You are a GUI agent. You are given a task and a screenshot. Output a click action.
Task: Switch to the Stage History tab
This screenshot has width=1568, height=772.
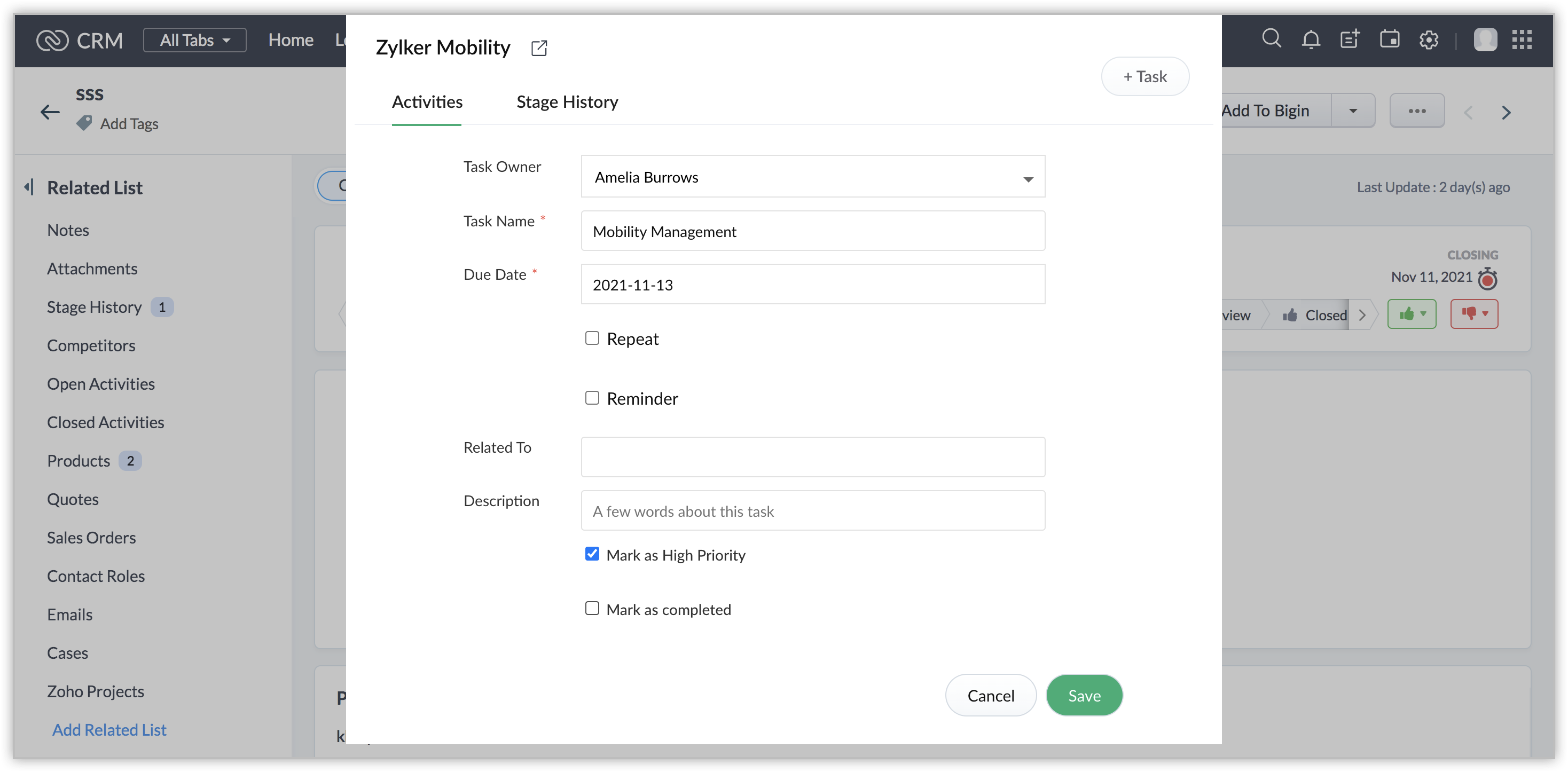[567, 101]
